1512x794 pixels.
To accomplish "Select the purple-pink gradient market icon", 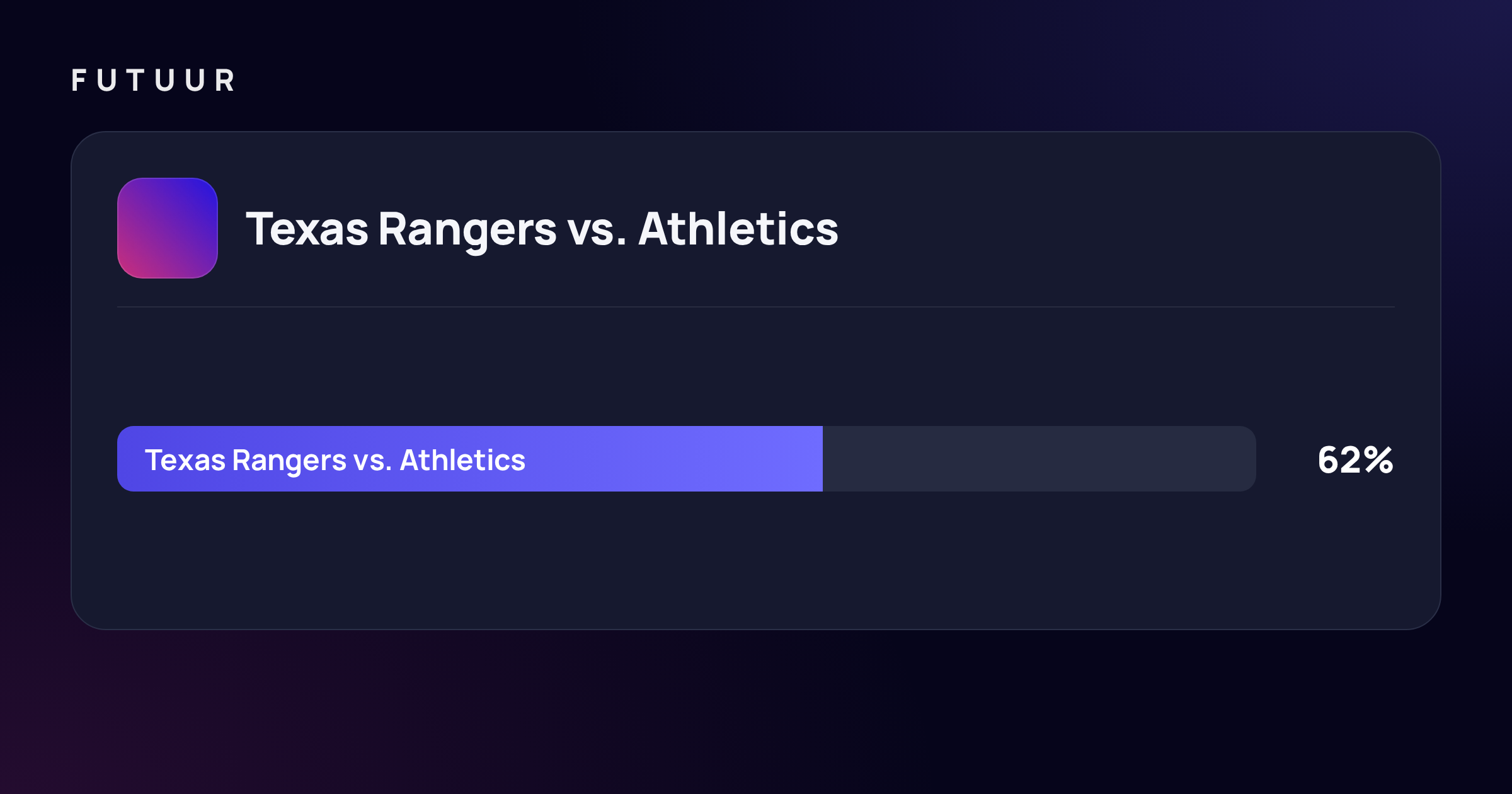I will click(x=168, y=228).
